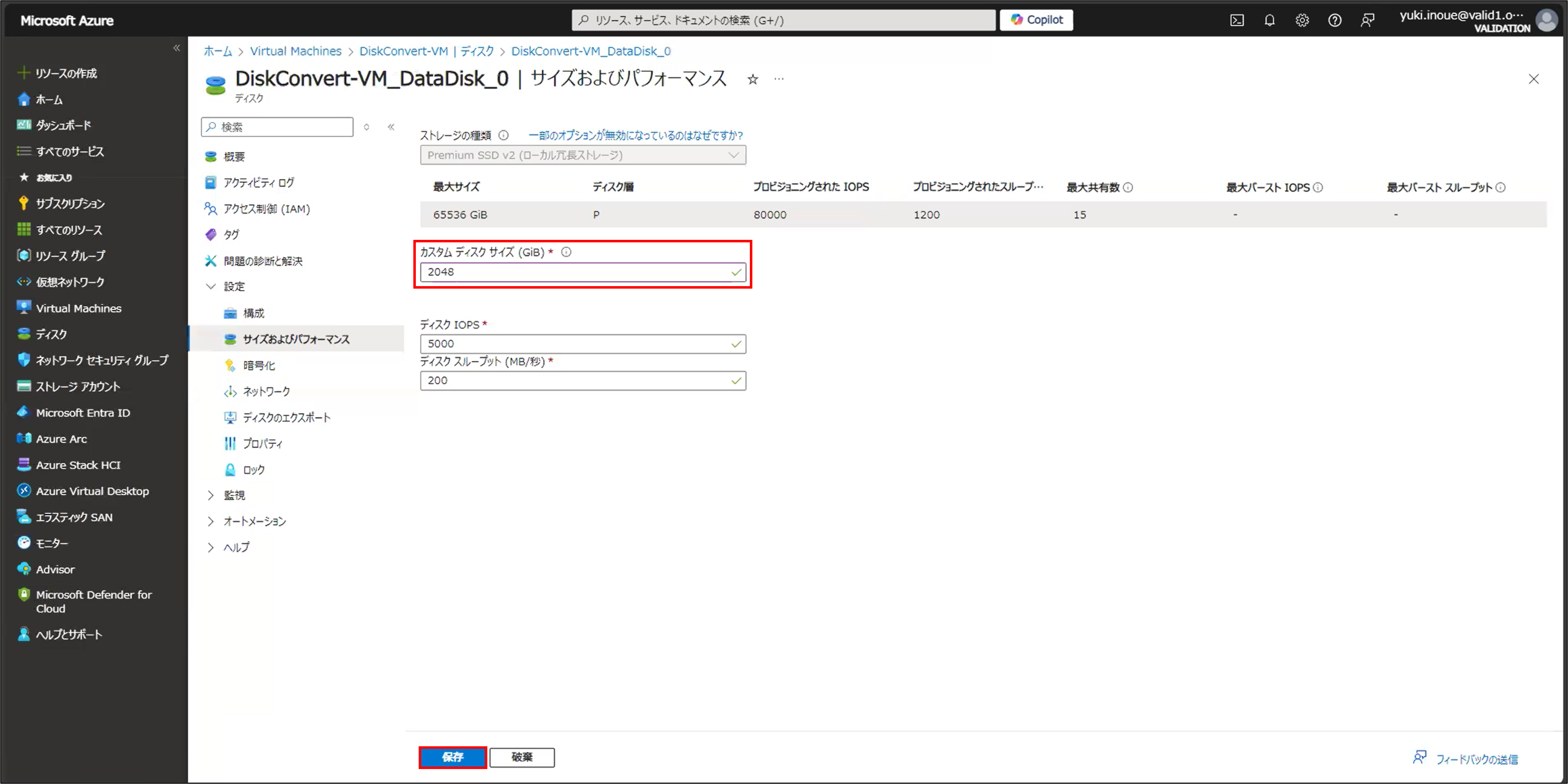The height and width of the screenshot is (784, 1568).
Task: Open Resource groups in sidebar
Action: click(x=61, y=256)
